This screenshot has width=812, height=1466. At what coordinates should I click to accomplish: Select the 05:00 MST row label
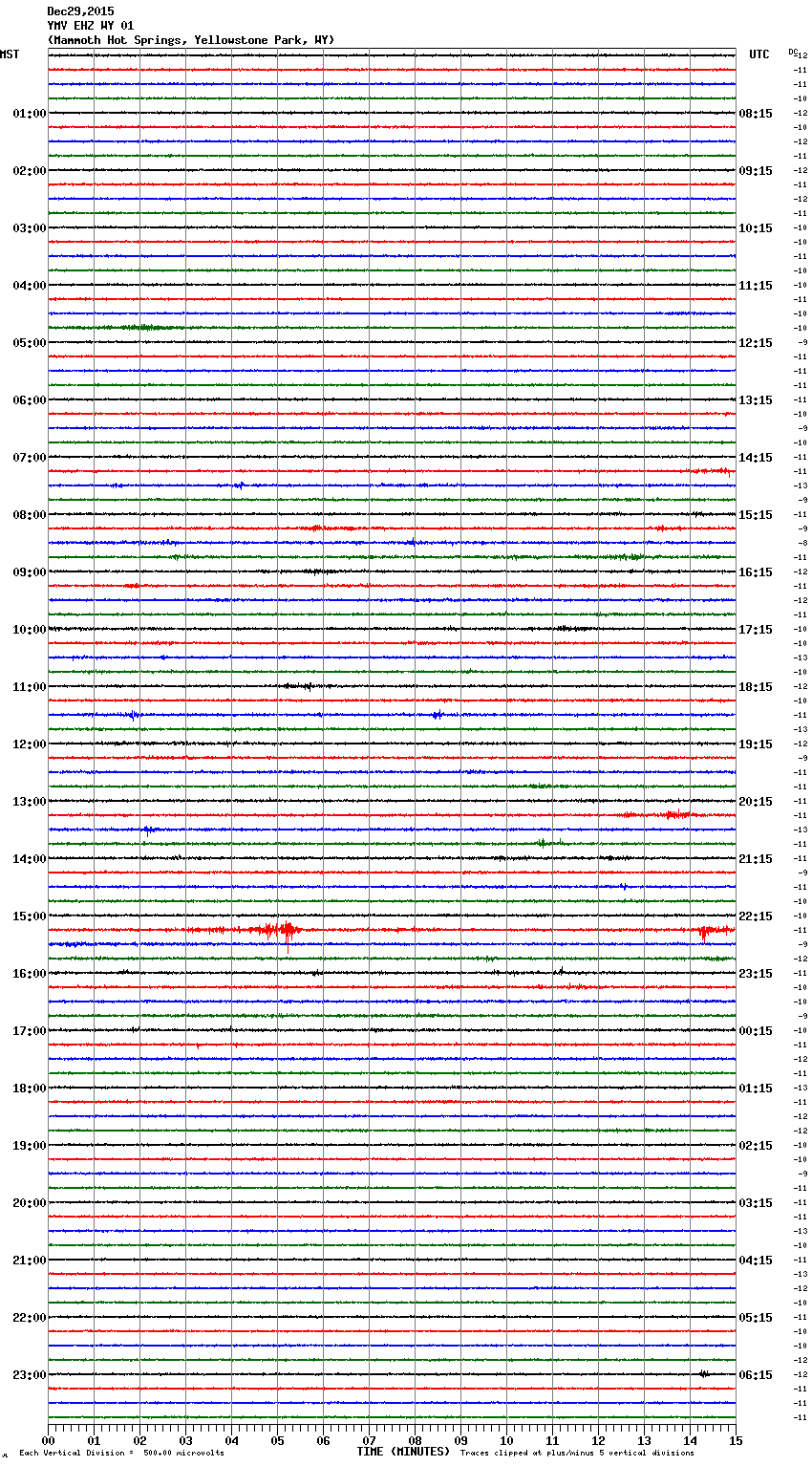(29, 342)
